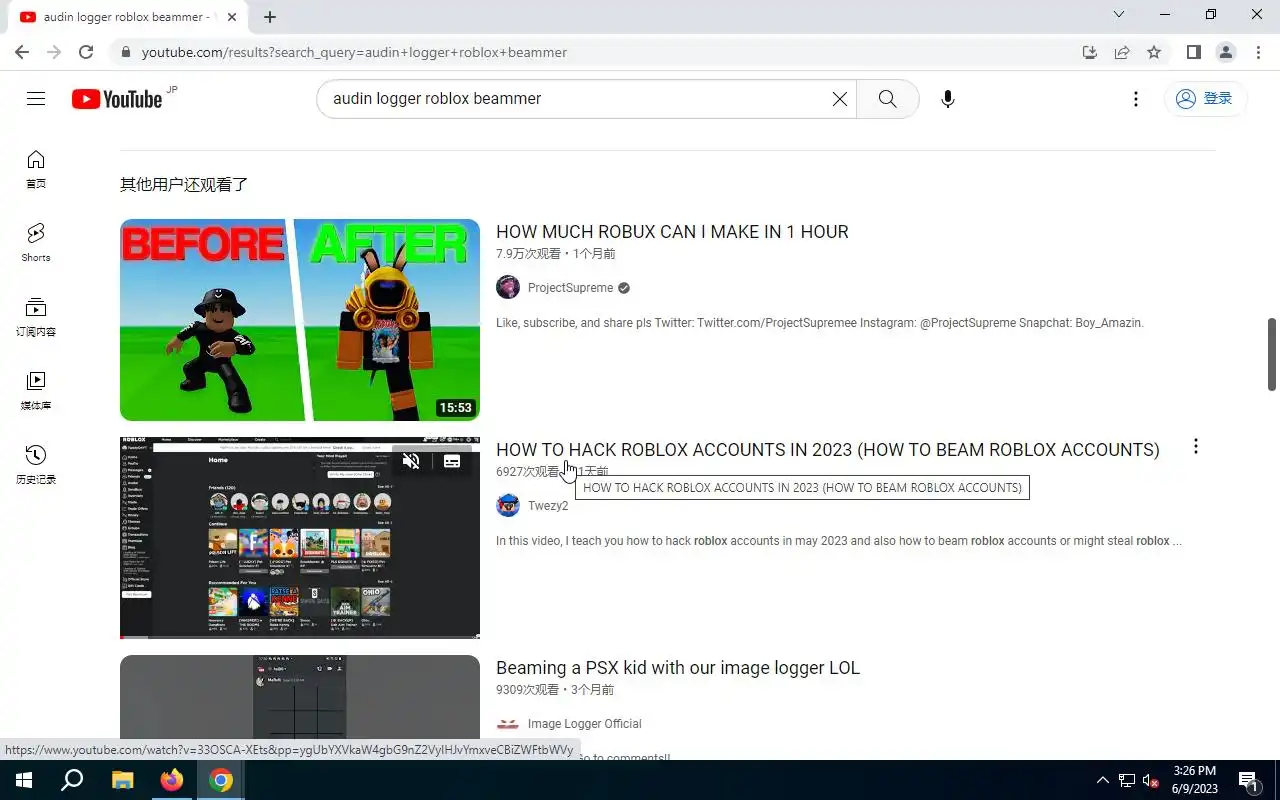Reload the page with the refresh icon

pyautogui.click(x=86, y=52)
